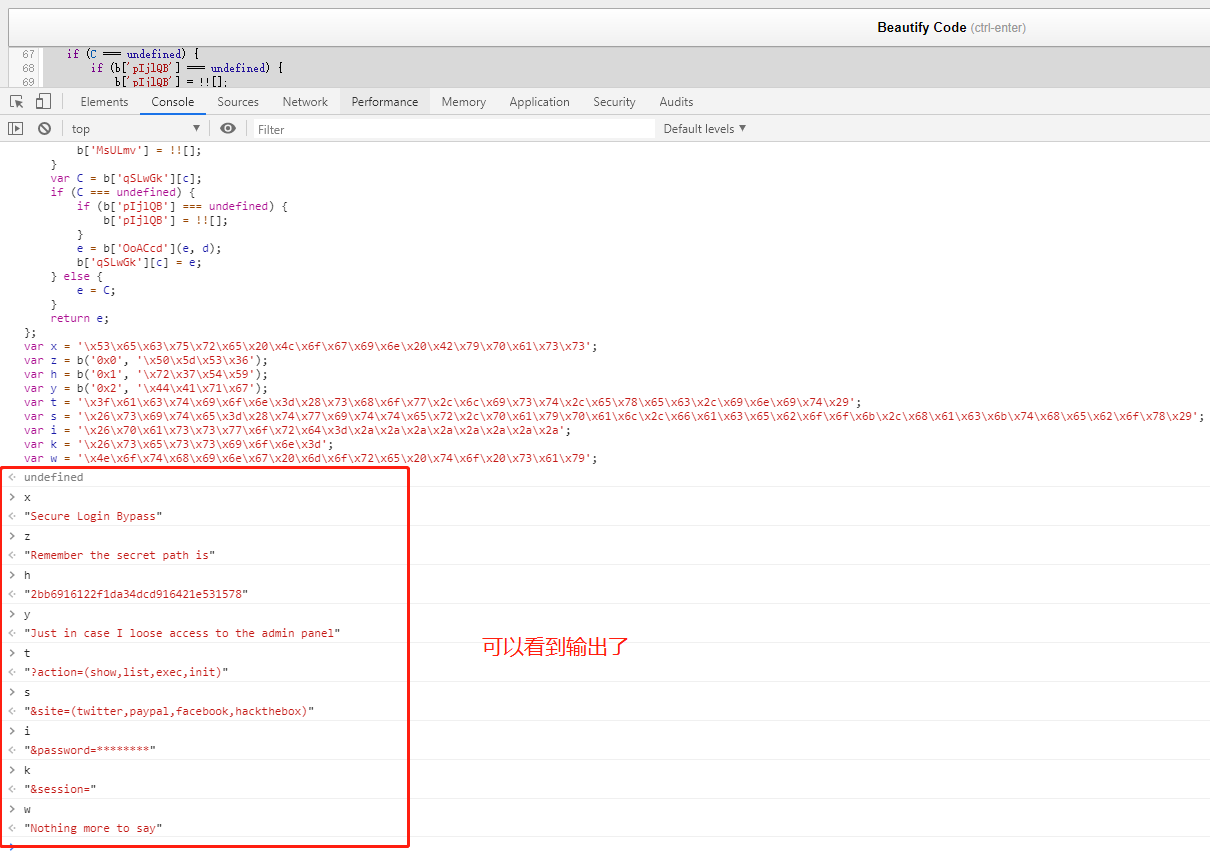1210x862 pixels.
Task: Click the line "var y = b('0x2'..."
Action: pyautogui.click(x=146, y=388)
